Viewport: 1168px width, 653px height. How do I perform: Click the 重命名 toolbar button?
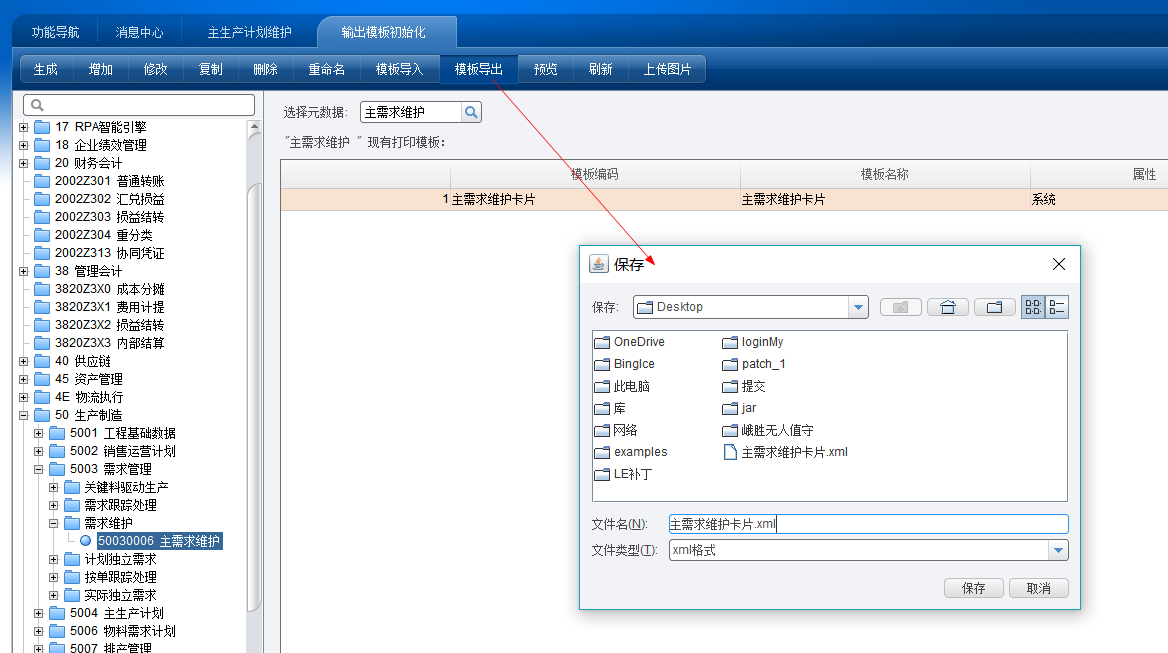327,69
